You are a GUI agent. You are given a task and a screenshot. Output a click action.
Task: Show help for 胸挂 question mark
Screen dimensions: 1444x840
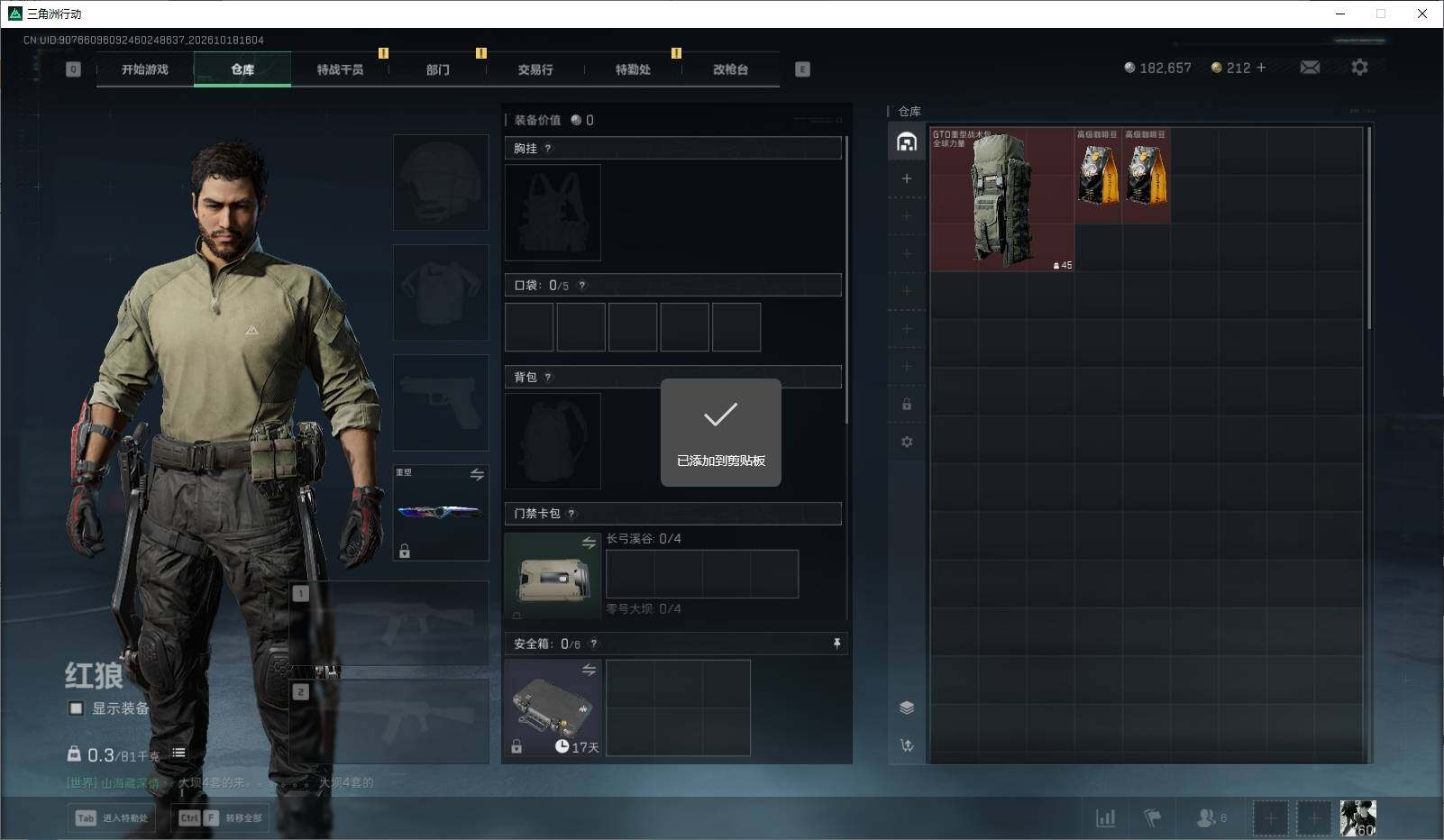[548, 149]
